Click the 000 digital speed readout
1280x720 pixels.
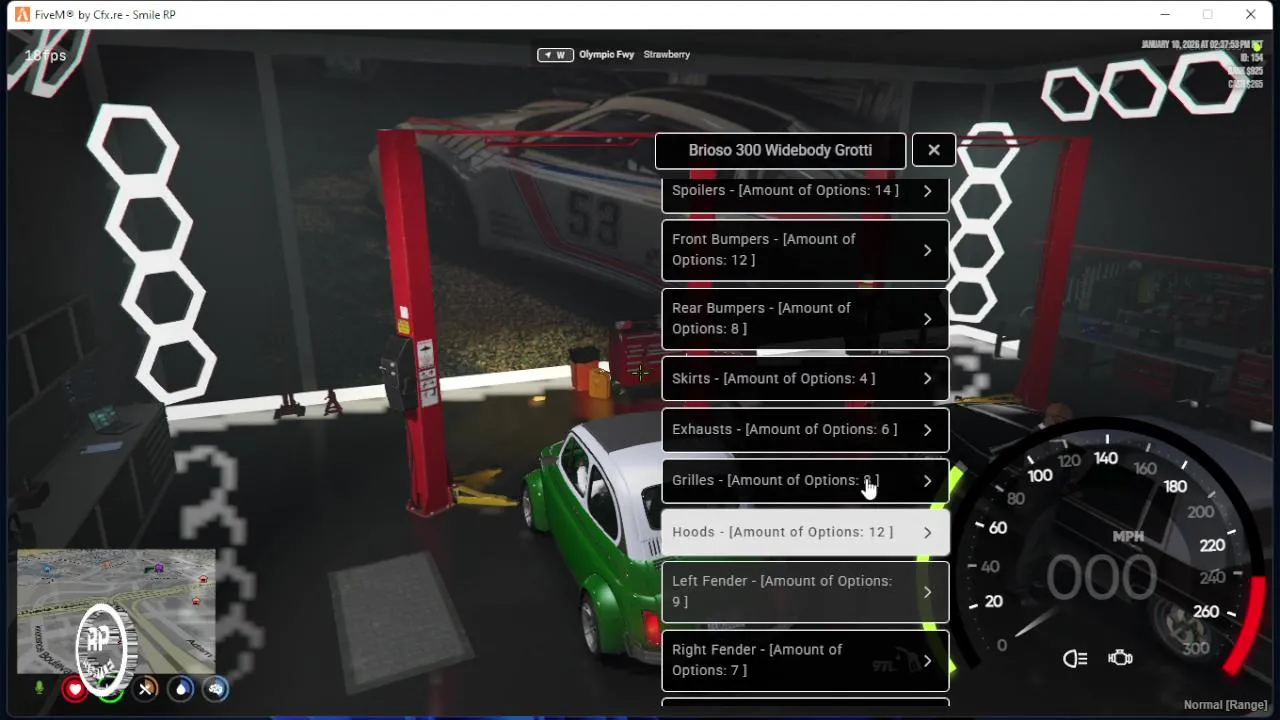point(1101,578)
